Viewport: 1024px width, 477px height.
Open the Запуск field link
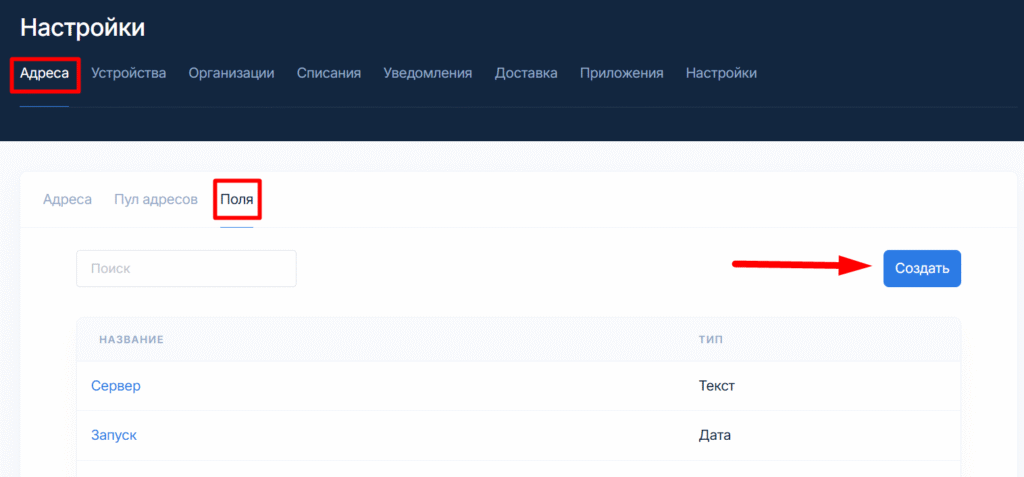(x=114, y=435)
